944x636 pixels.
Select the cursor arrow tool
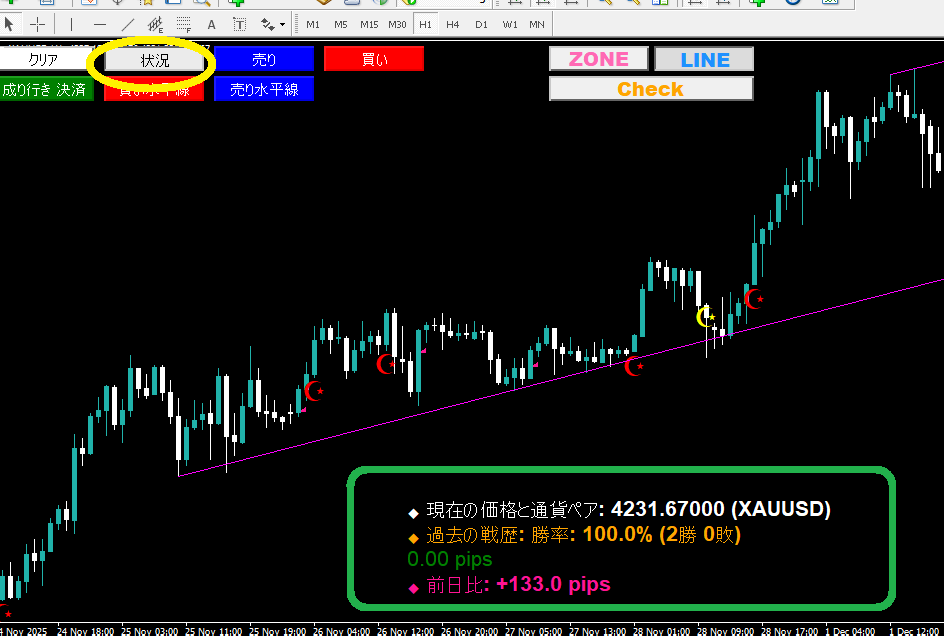point(11,24)
